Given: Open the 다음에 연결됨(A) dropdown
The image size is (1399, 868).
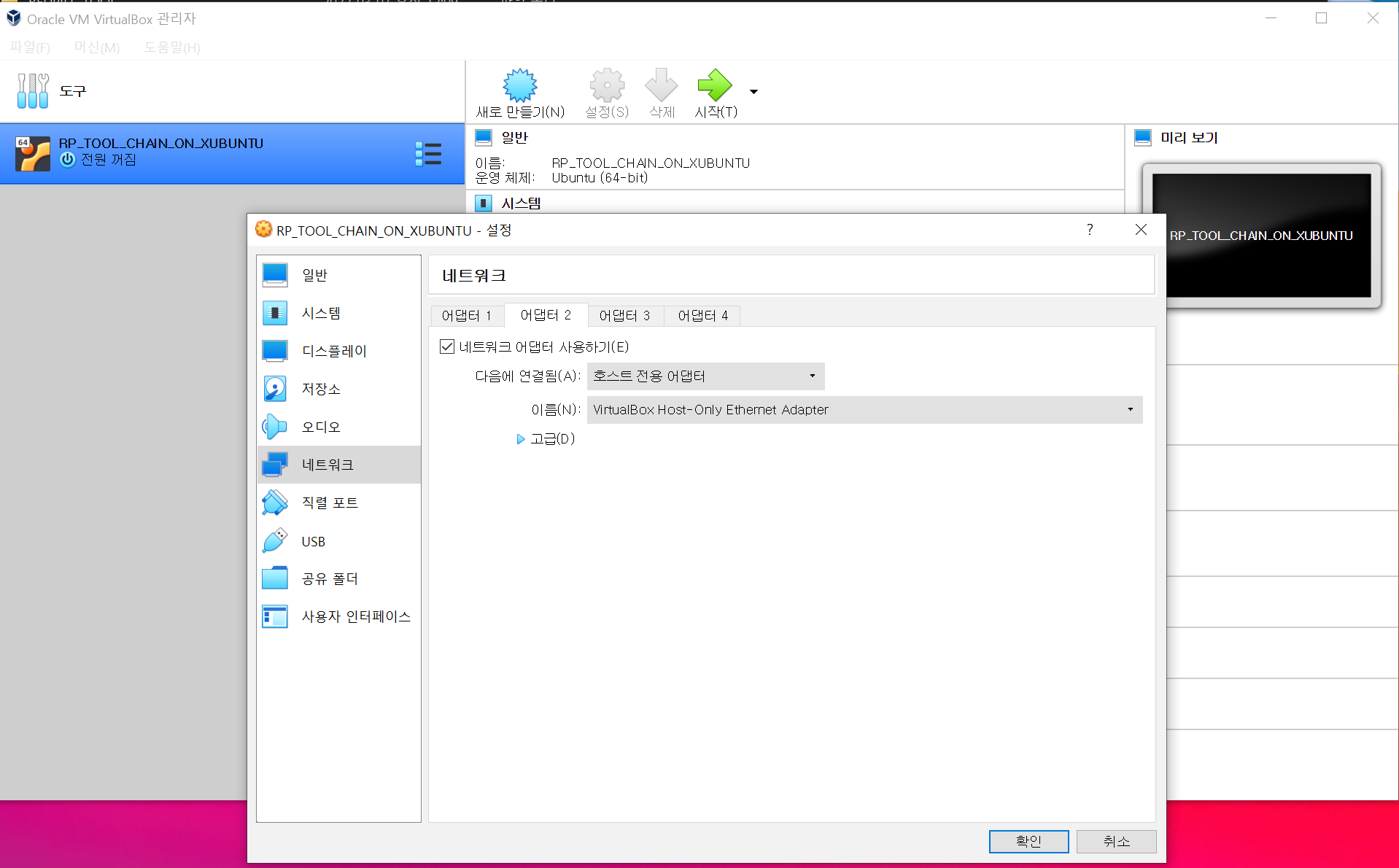Looking at the screenshot, I should pos(705,376).
